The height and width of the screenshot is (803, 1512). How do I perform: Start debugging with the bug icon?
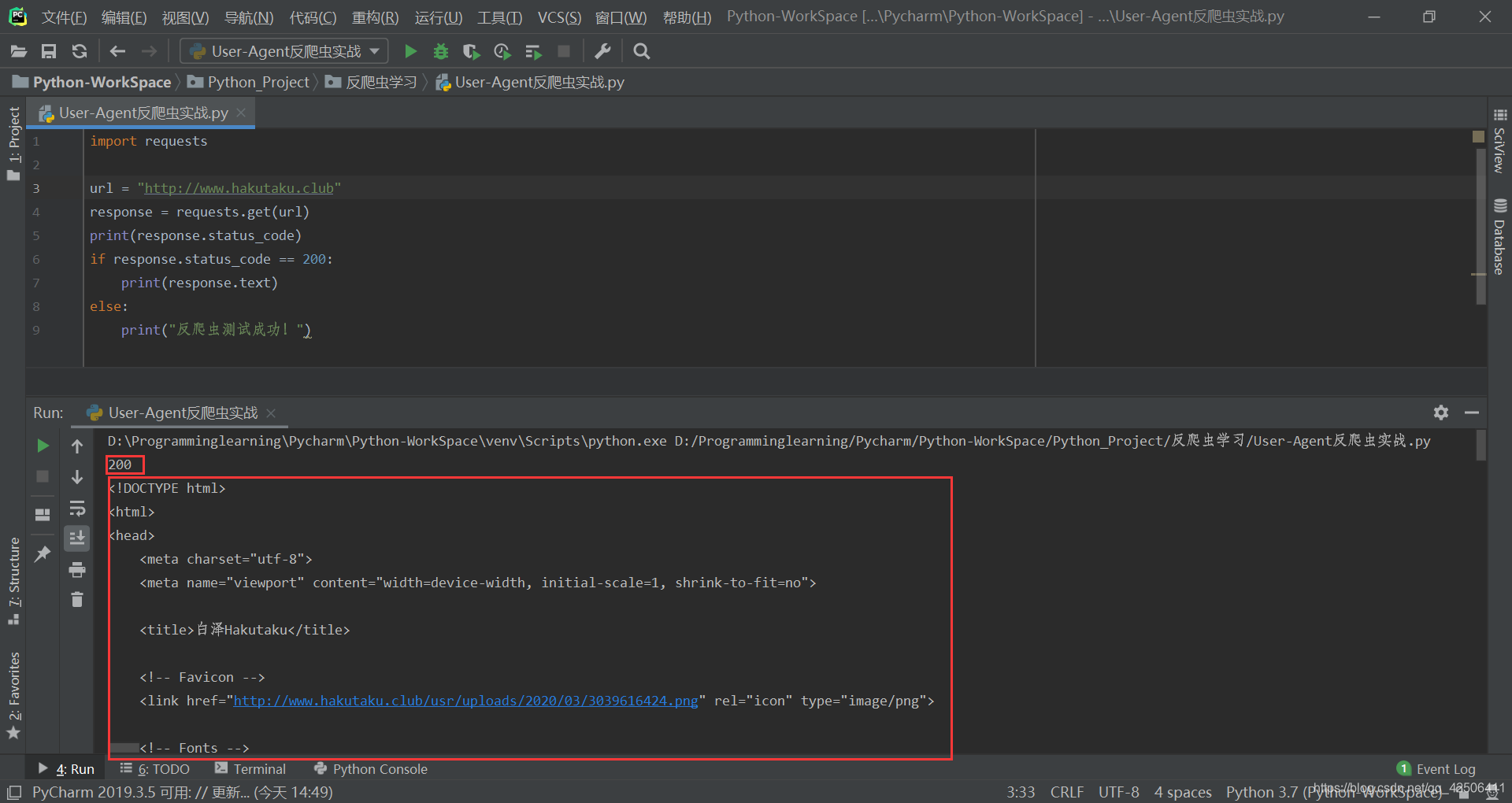(441, 51)
